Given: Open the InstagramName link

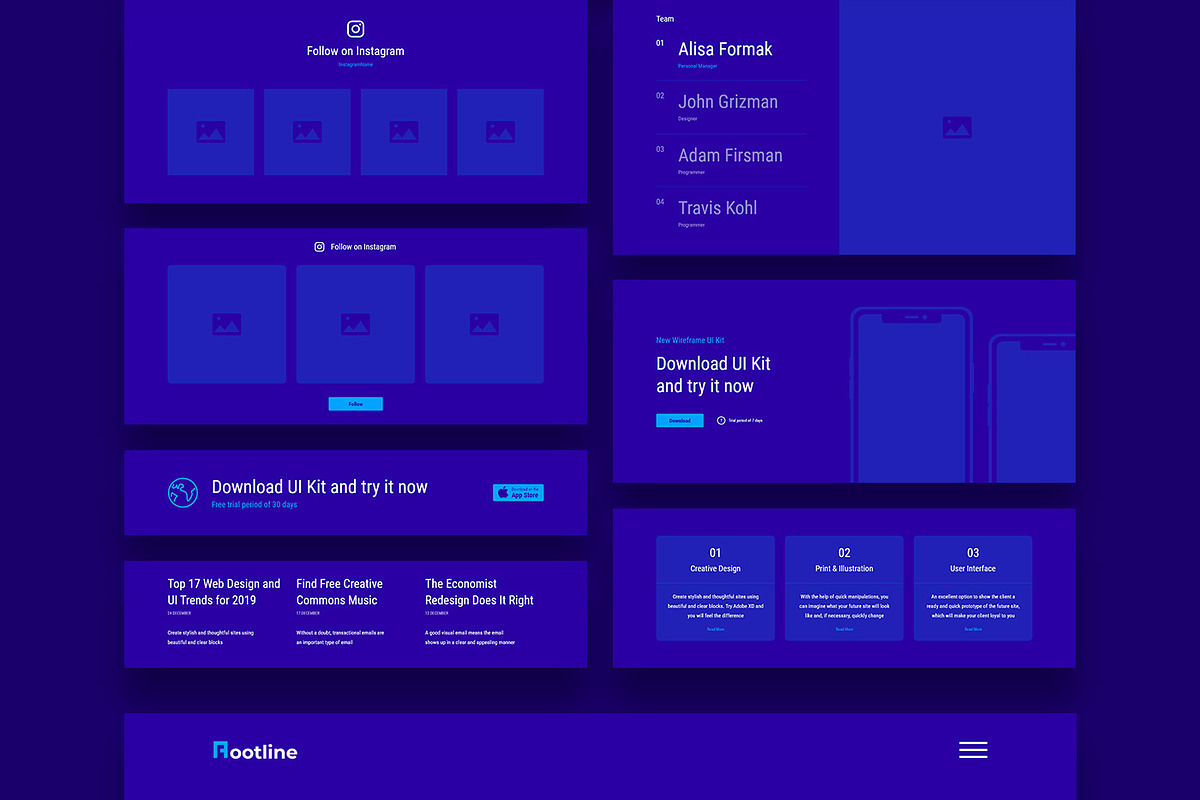Looking at the screenshot, I should (355, 65).
